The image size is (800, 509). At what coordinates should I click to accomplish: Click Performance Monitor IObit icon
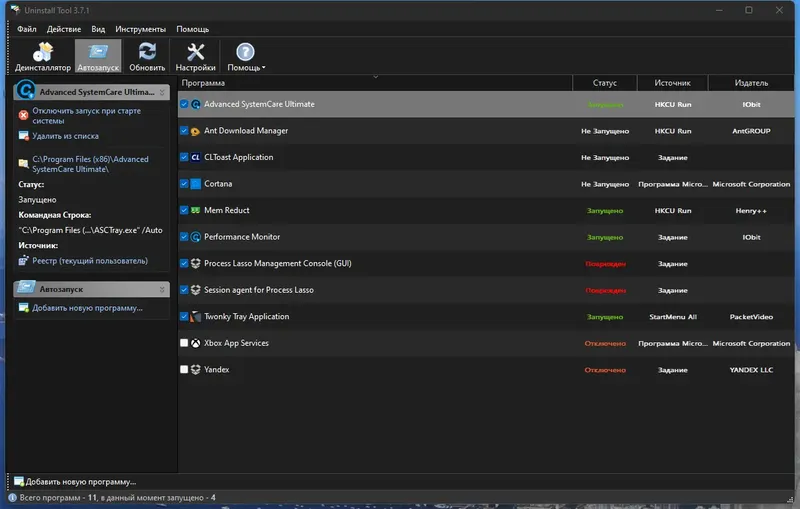click(x=195, y=237)
